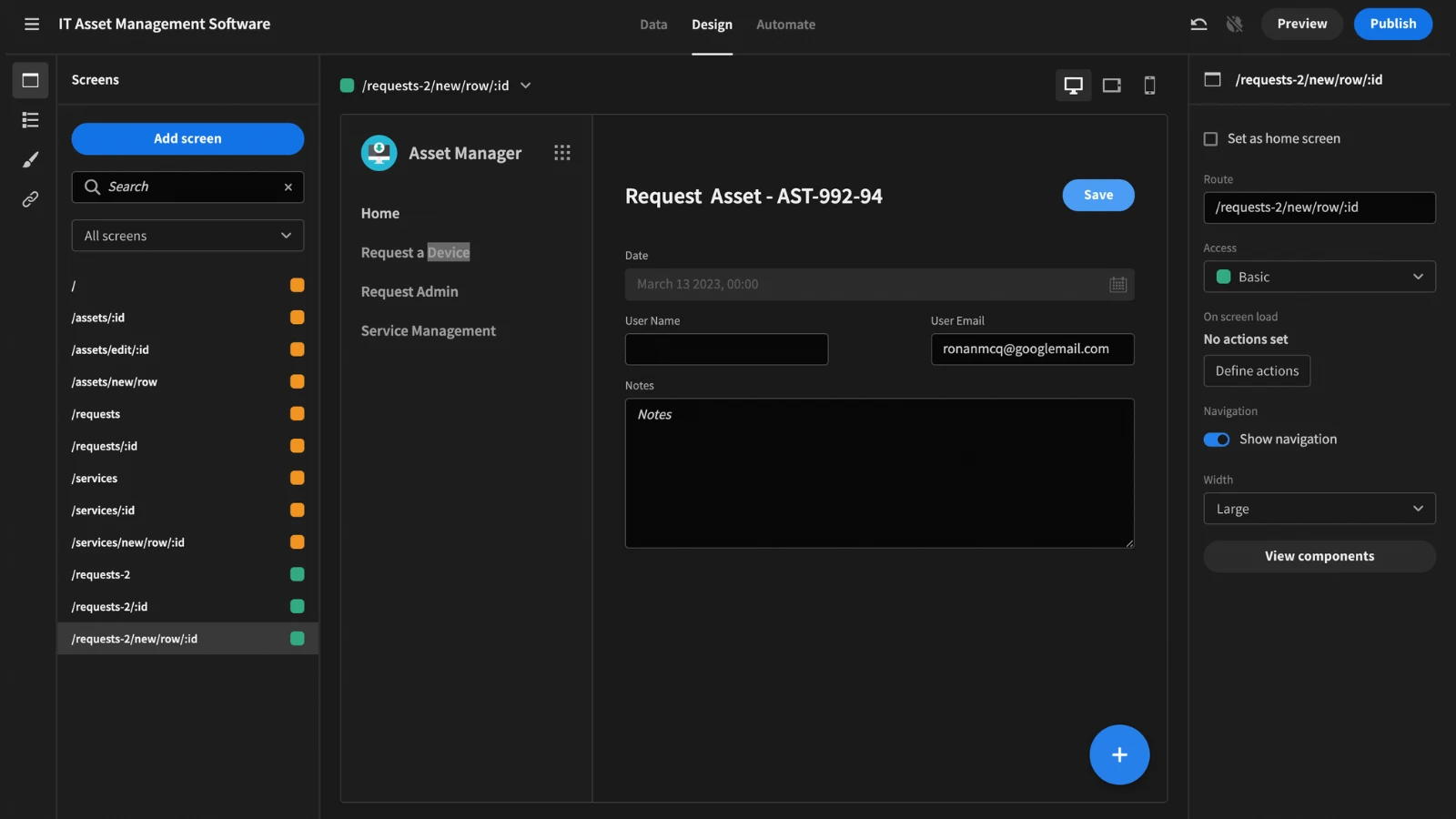Switch to the Automate tab

pos(785,25)
